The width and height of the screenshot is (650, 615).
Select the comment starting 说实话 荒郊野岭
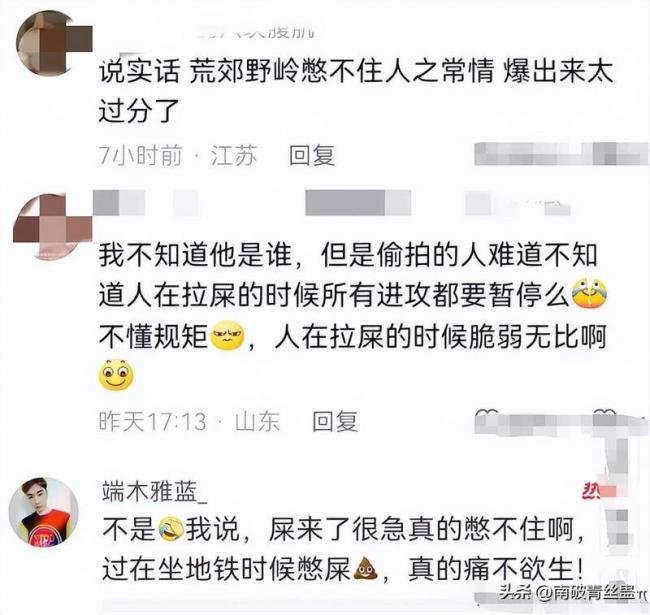356,91
